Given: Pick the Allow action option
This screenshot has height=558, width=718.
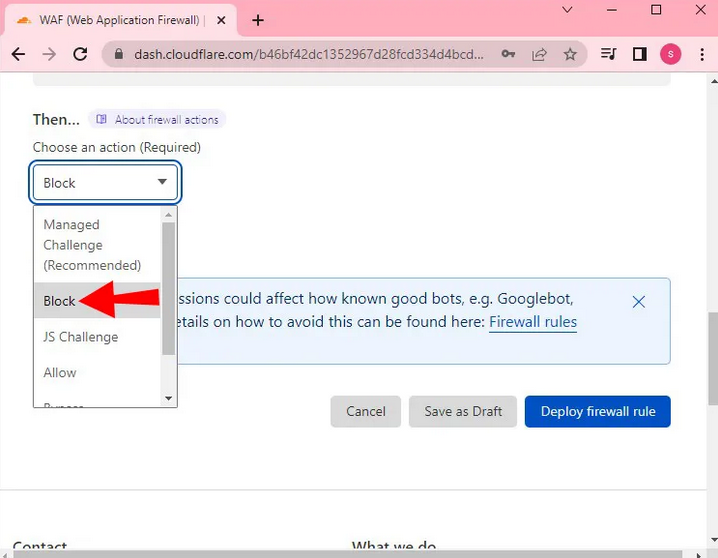Looking at the screenshot, I should (60, 372).
